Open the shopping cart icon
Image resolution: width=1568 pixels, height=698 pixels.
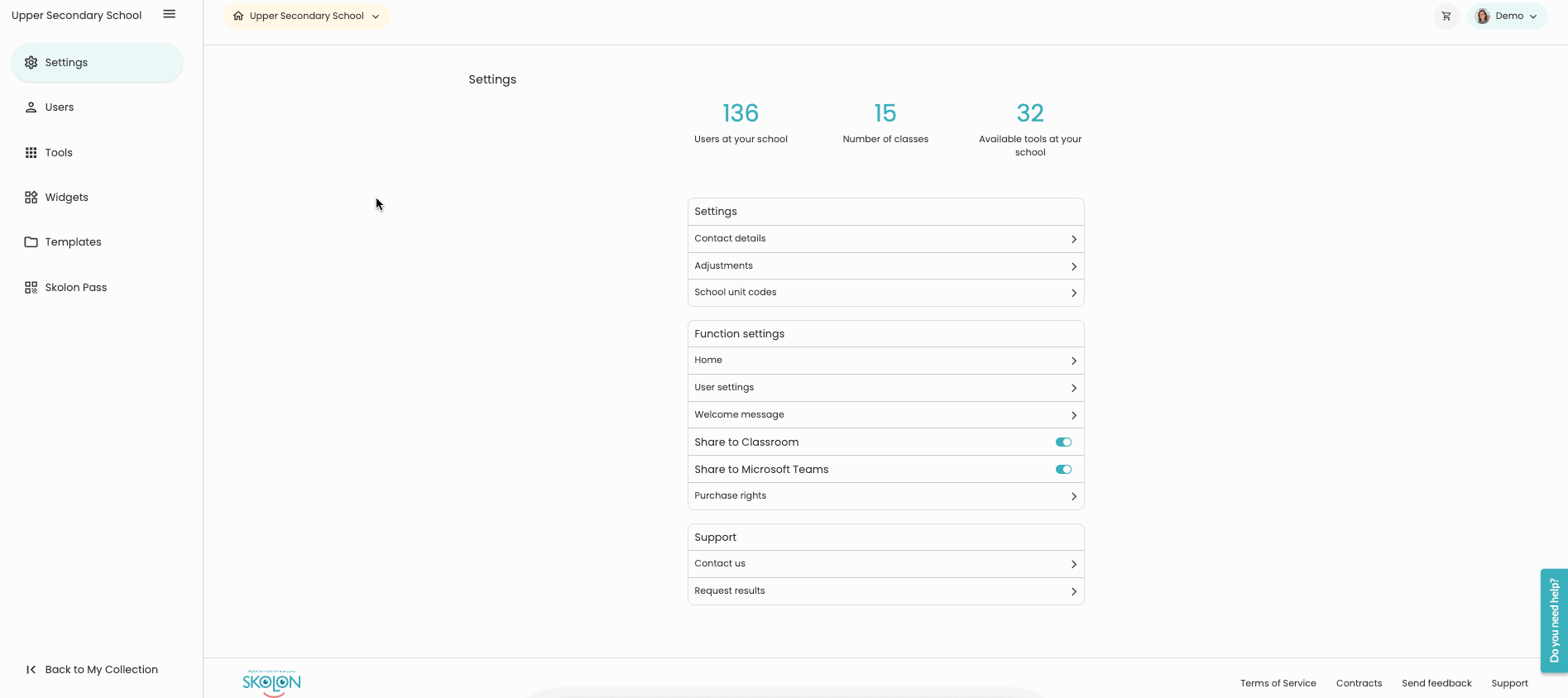coord(1446,16)
